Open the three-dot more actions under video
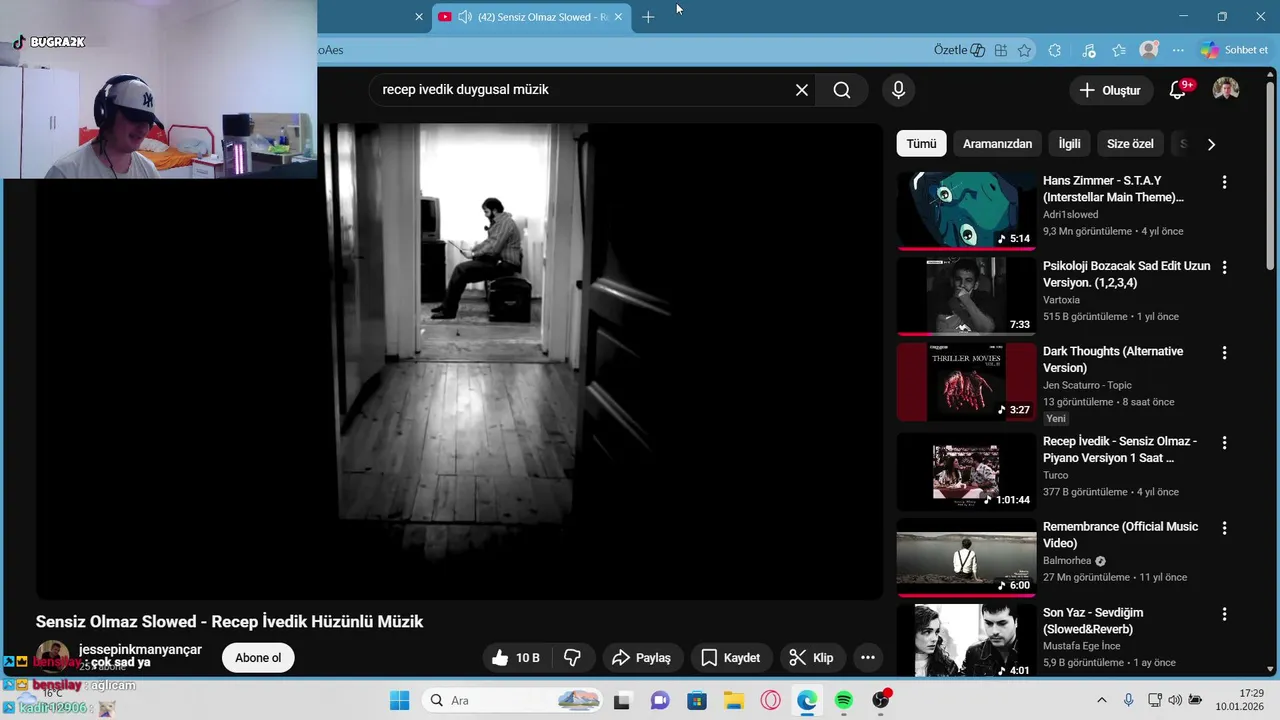1280x720 pixels. coord(868,658)
